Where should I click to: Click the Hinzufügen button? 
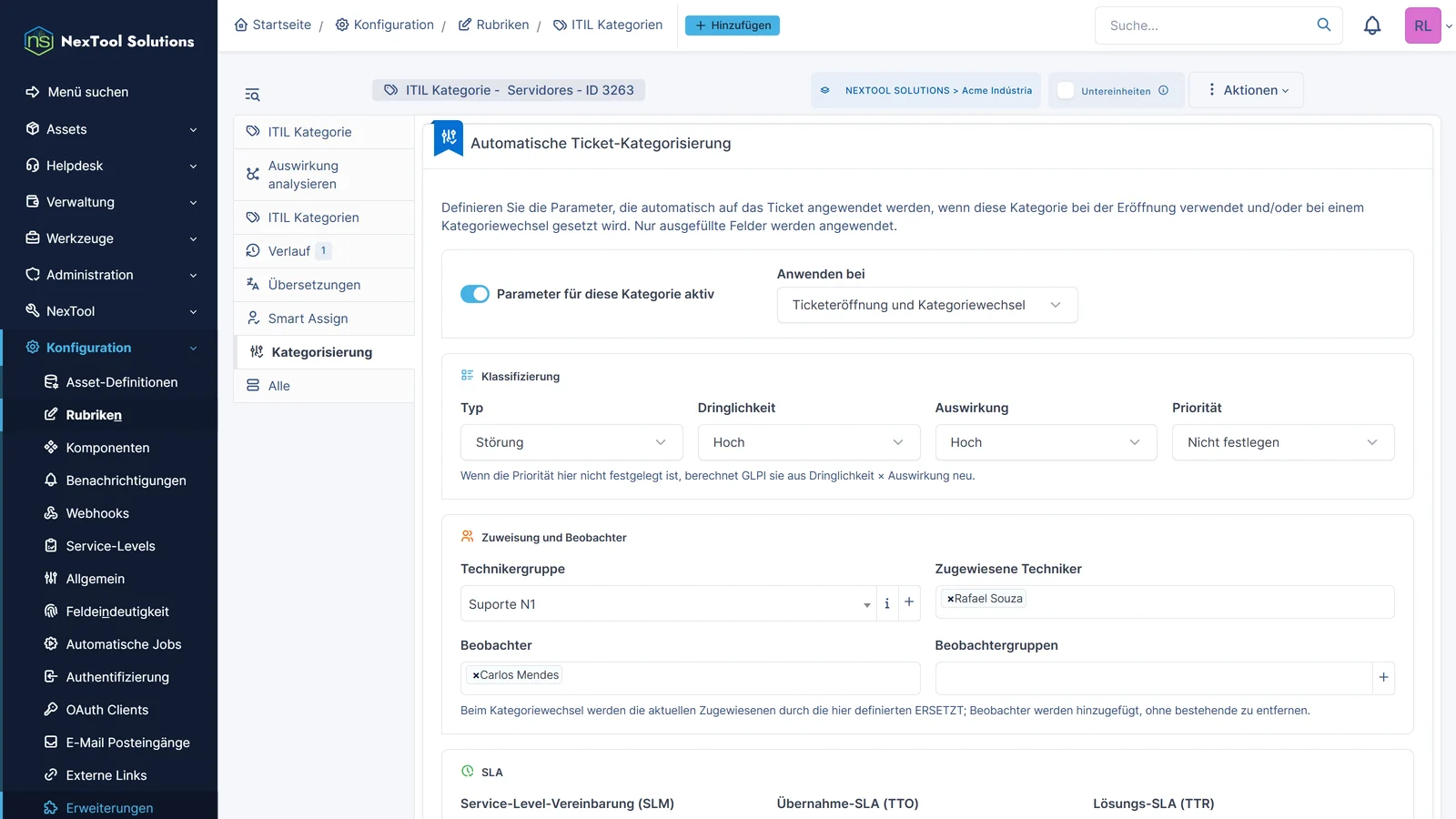[x=733, y=25]
